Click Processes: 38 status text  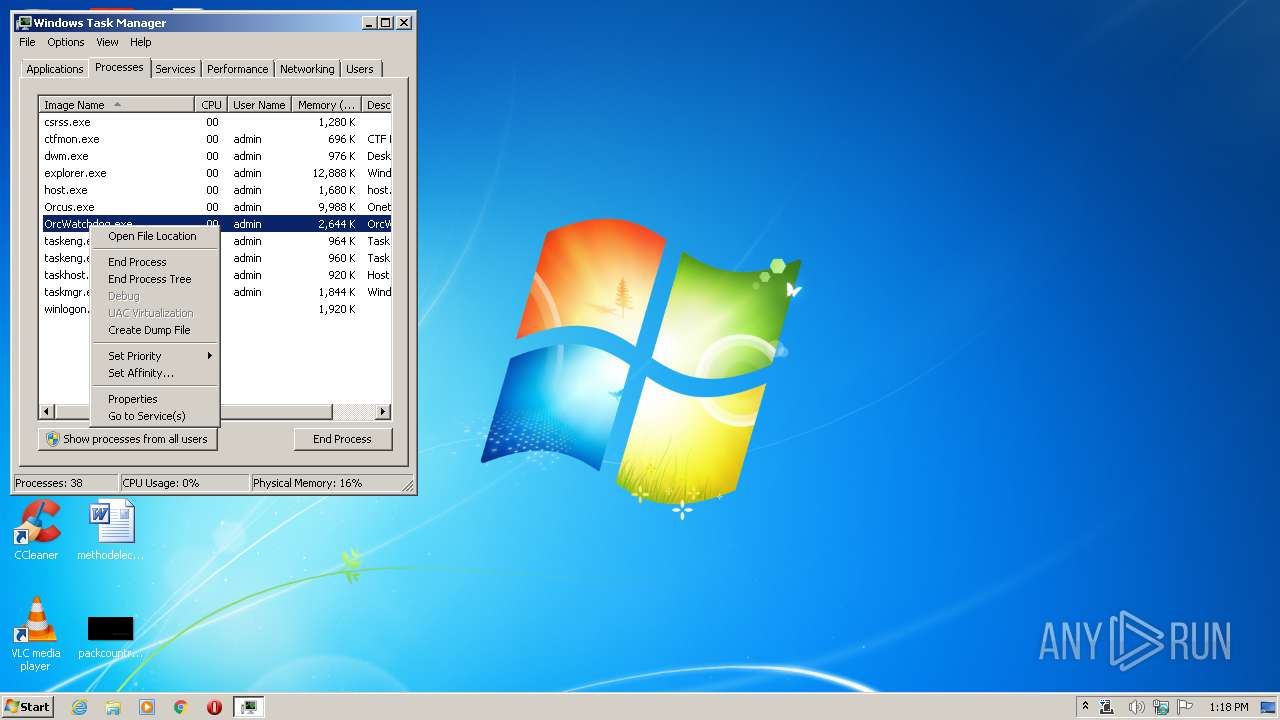point(49,483)
